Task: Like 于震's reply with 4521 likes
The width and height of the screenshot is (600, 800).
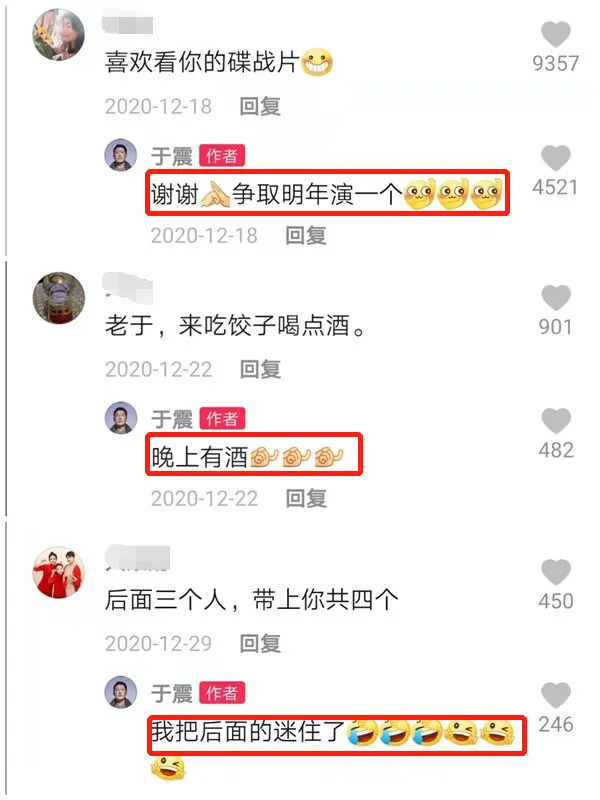Action: pos(556,158)
